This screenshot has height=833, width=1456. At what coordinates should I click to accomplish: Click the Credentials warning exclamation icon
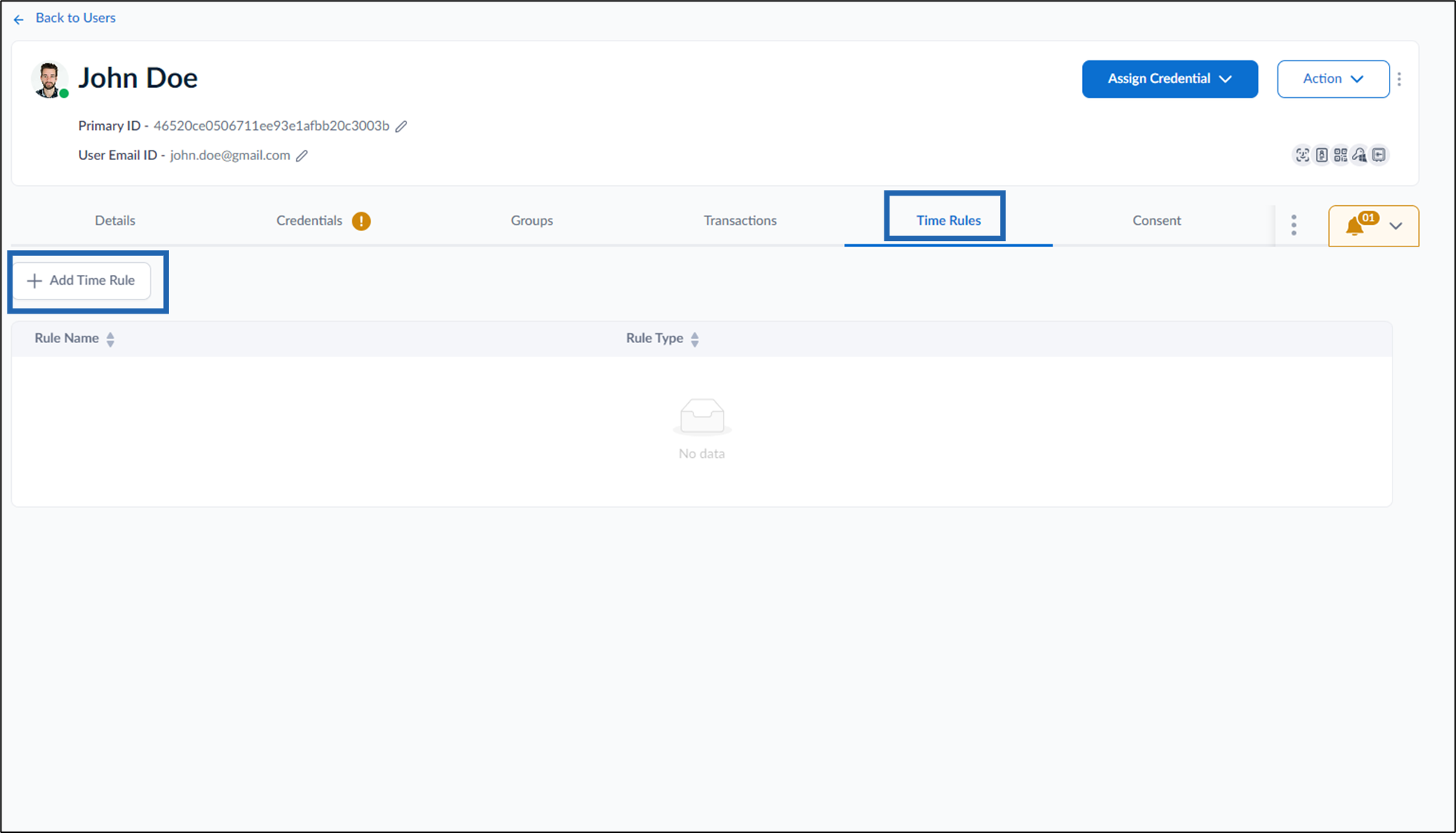(x=361, y=221)
